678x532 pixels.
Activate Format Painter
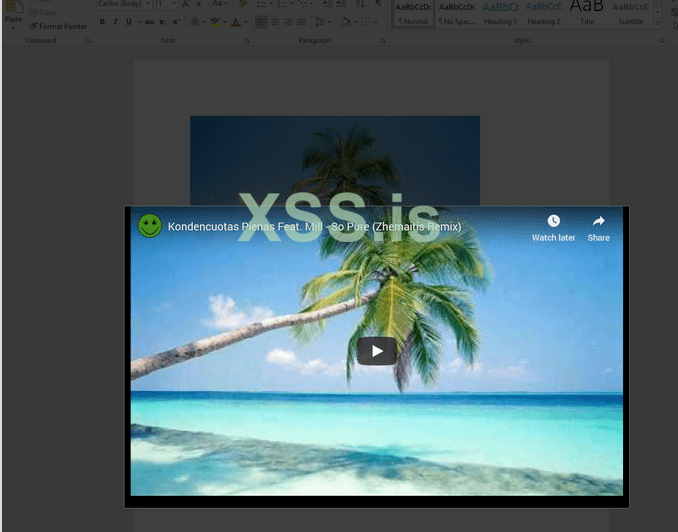(58, 26)
